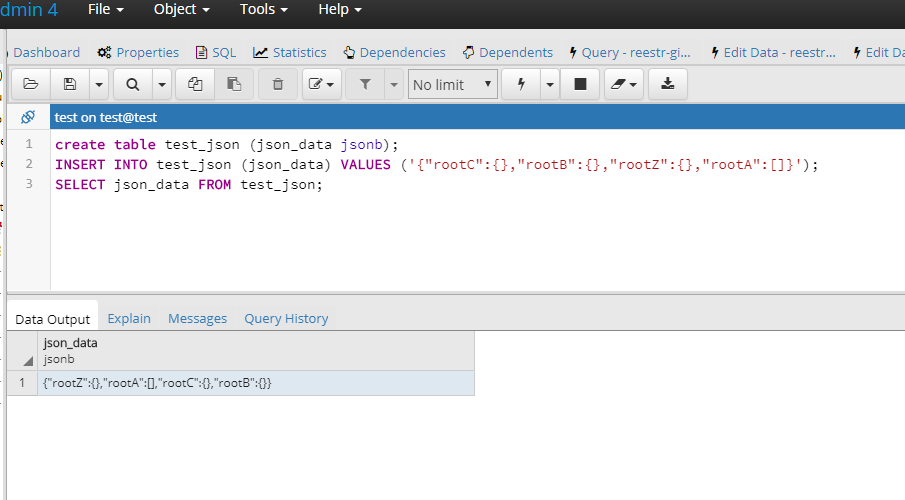Select the json_data result cell in row 1
This screenshot has height=500, width=905.
coord(256,383)
